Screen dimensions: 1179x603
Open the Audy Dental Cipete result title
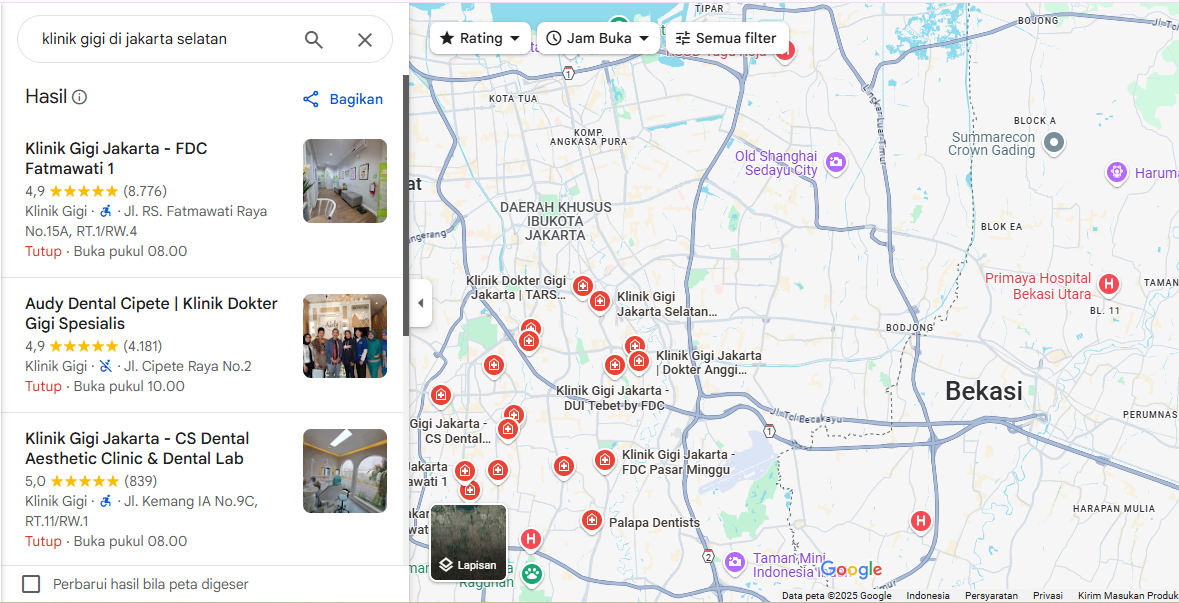(x=151, y=314)
